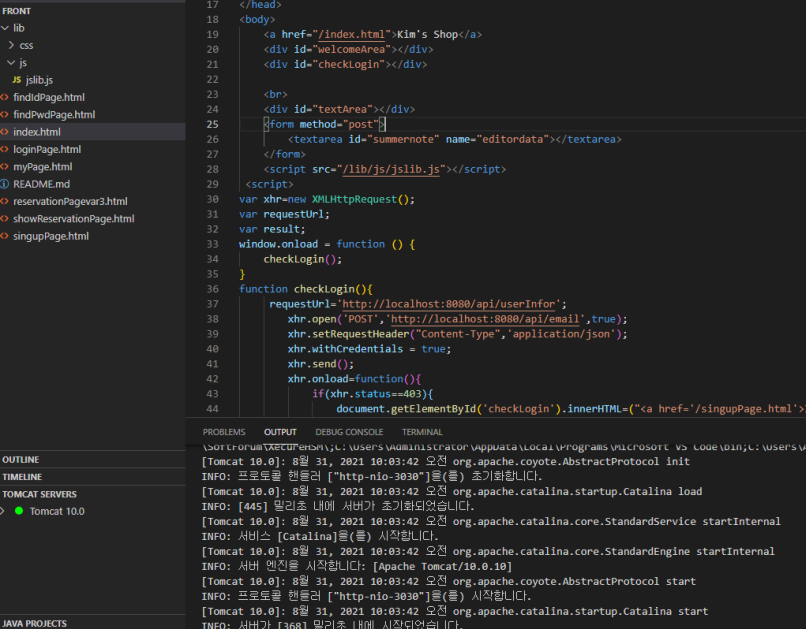Expand the TIMELINE section

click(x=22, y=477)
